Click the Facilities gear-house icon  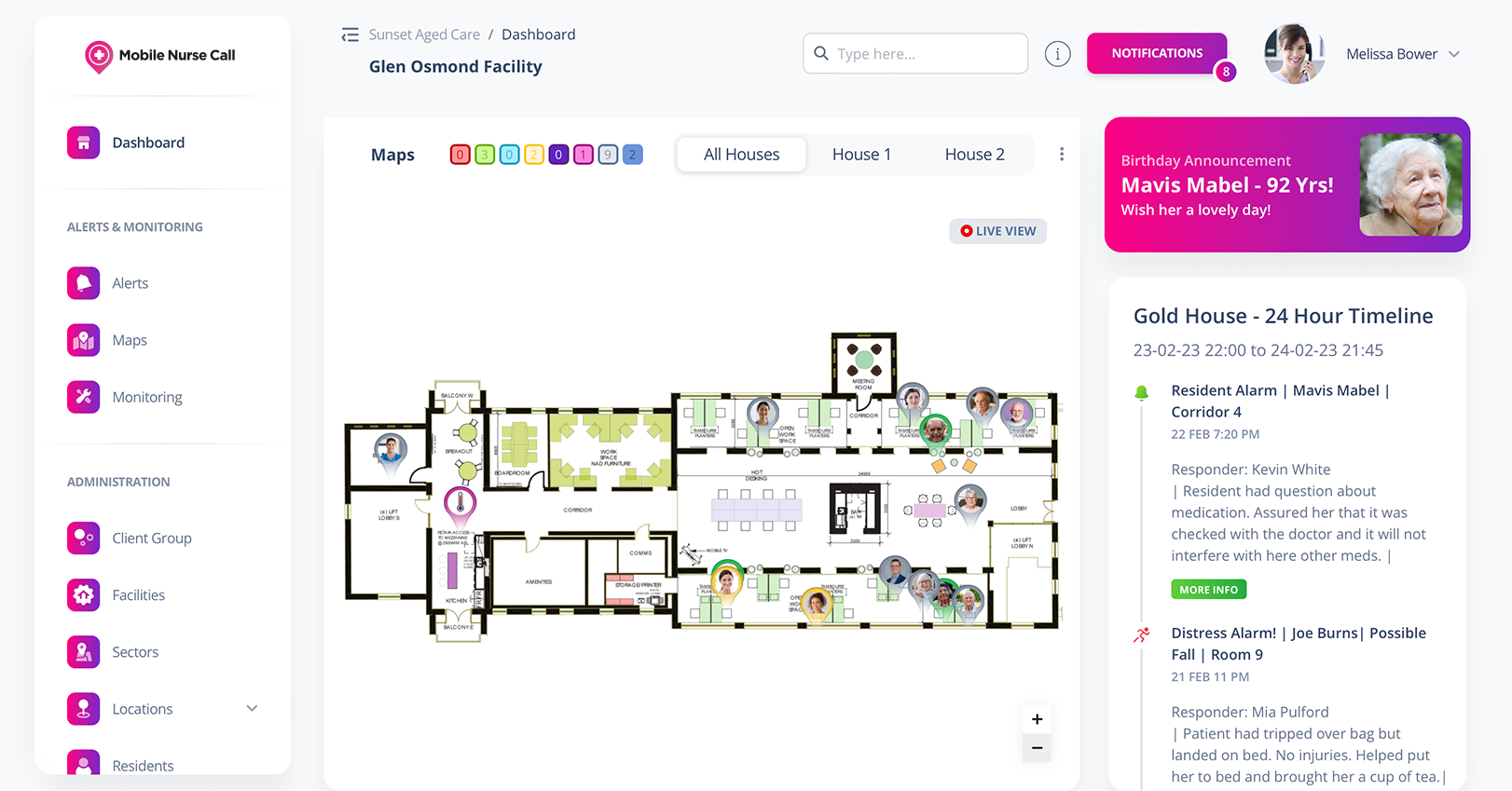[x=83, y=595]
